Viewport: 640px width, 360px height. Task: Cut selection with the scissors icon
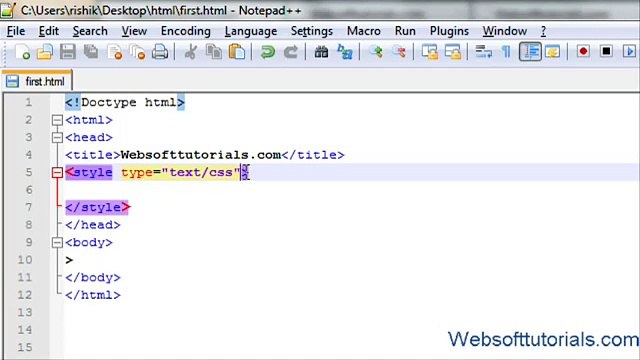coord(191,52)
